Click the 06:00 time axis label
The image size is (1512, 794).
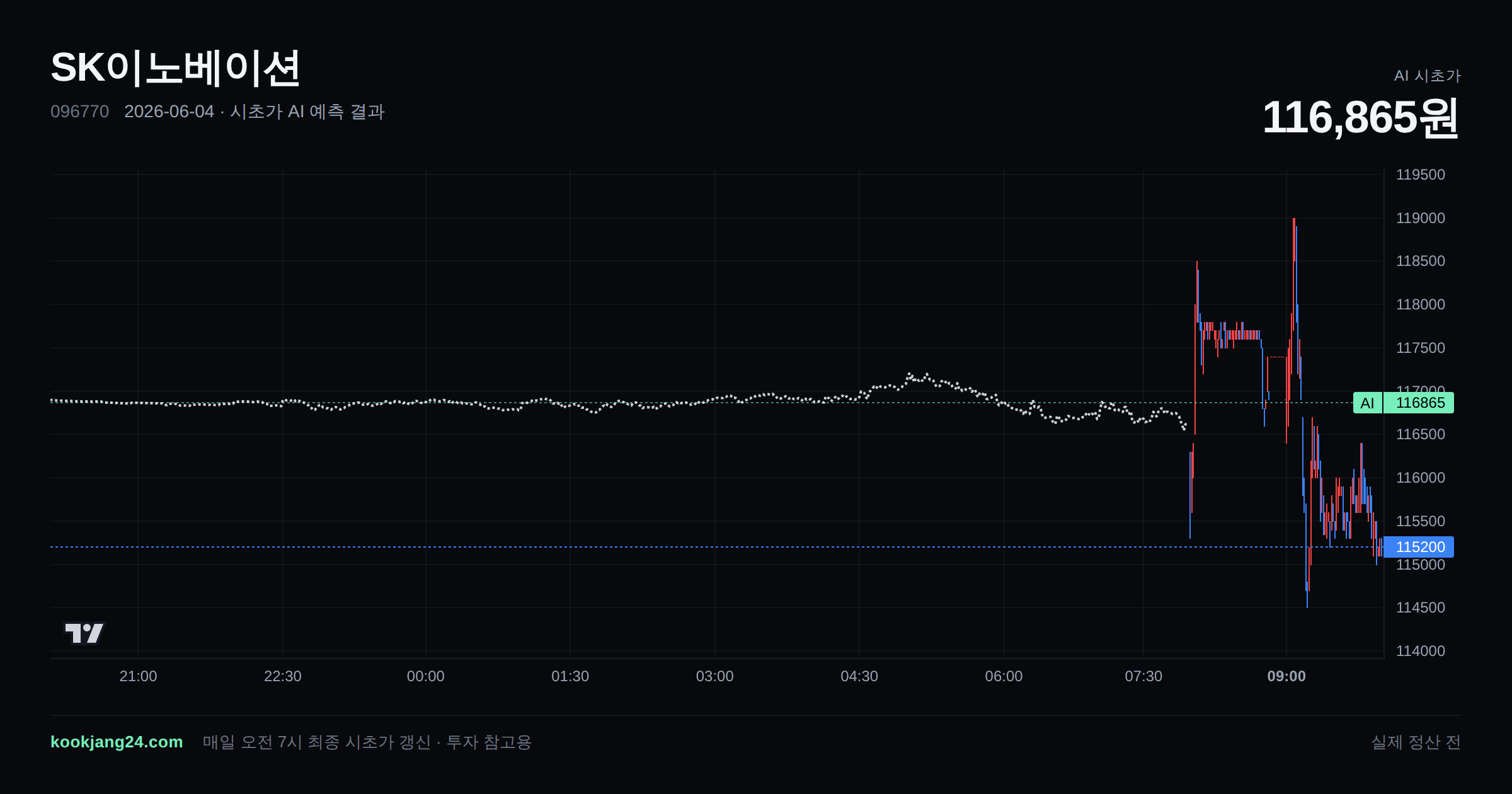1004,676
